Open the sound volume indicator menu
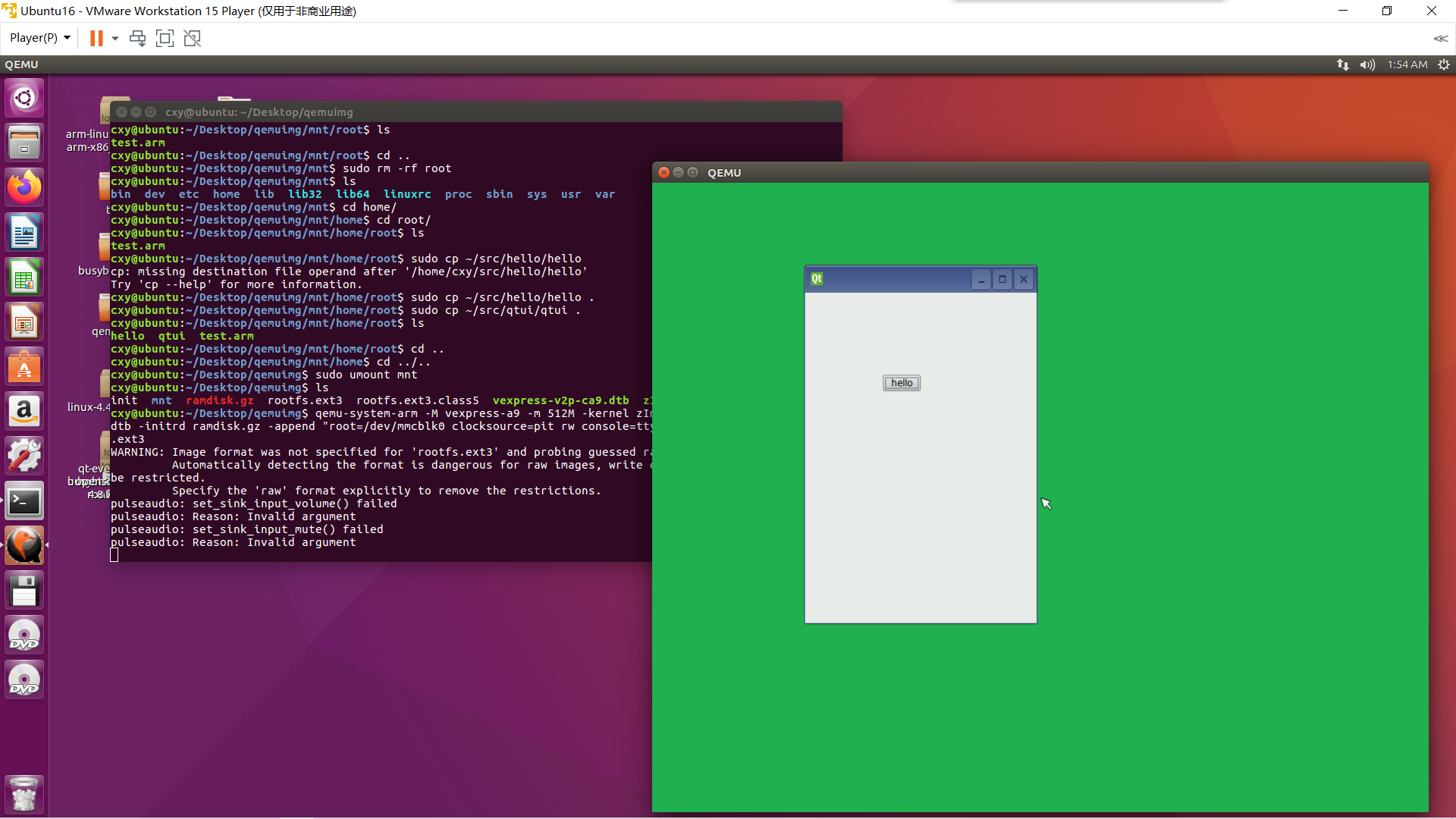The image size is (1456, 819). click(x=1367, y=64)
